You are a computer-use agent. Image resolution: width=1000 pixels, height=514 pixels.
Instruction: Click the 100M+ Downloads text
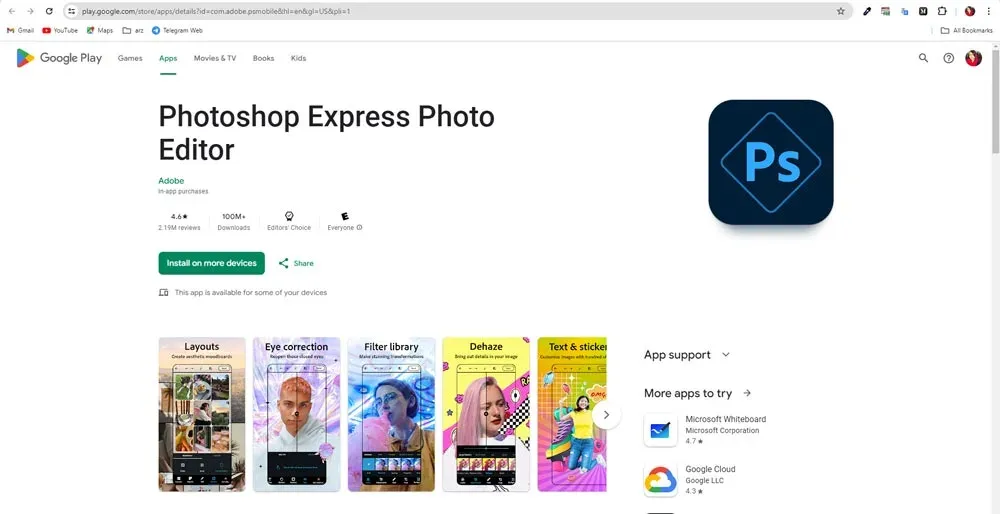(x=233, y=221)
